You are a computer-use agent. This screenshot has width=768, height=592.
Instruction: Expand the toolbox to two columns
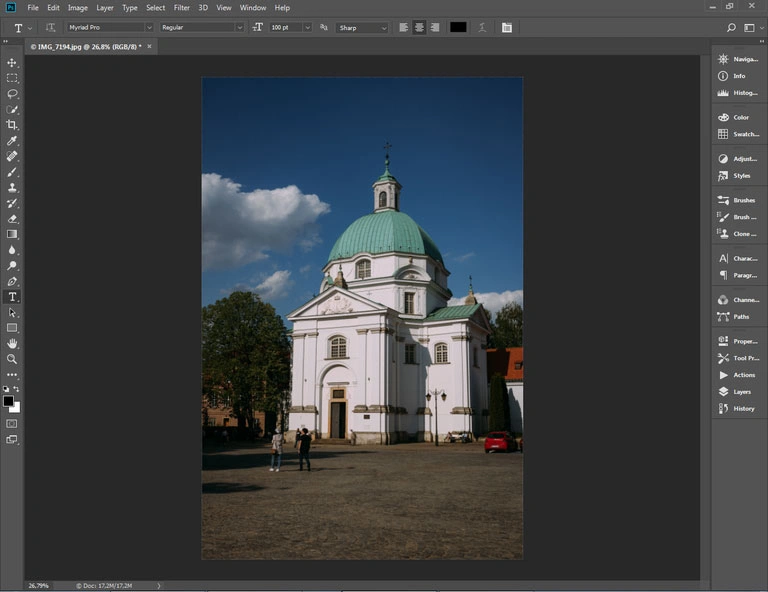point(6,42)
